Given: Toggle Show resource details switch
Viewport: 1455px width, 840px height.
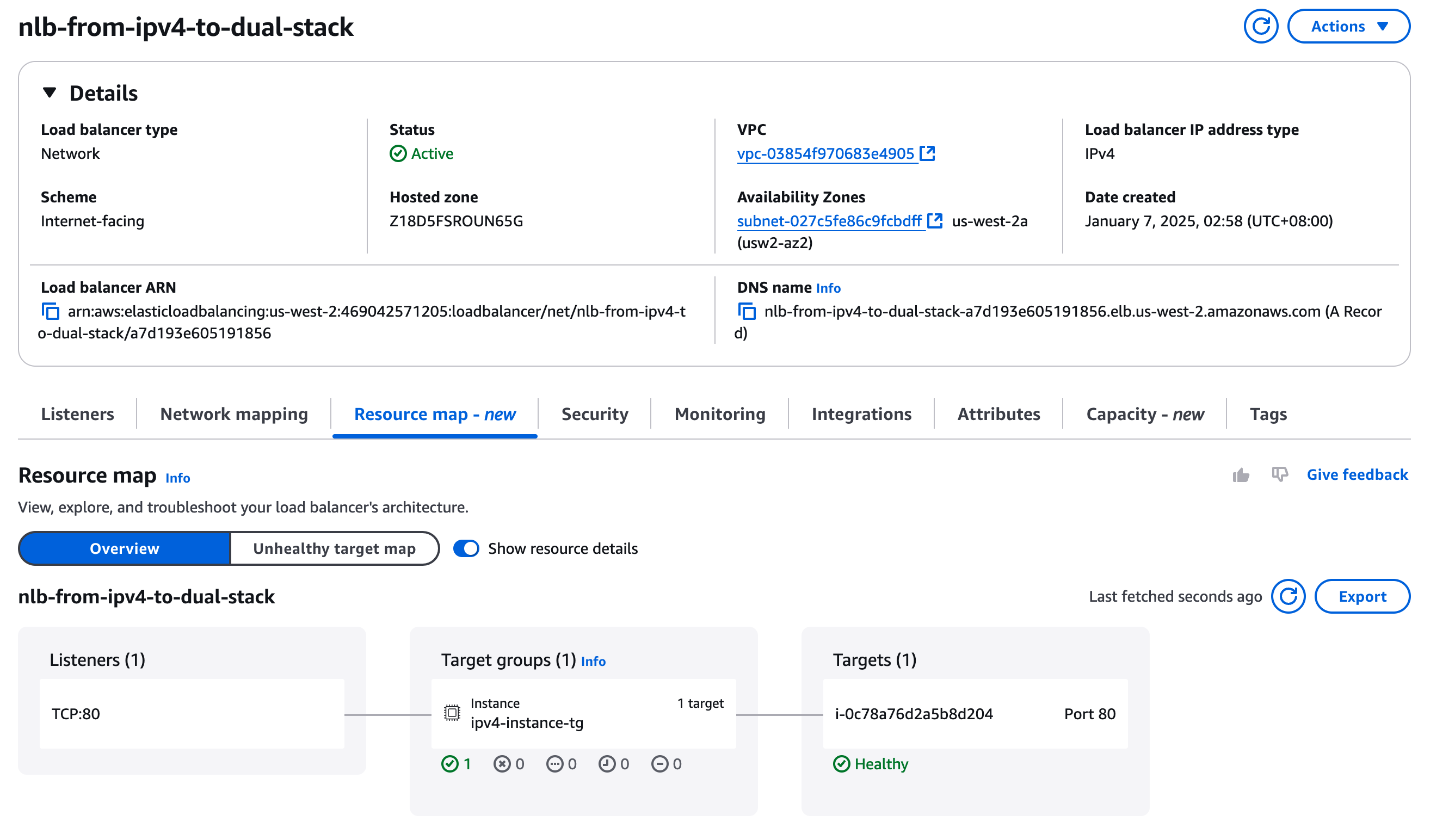Looking at the screenshot, I should [466, 548].
